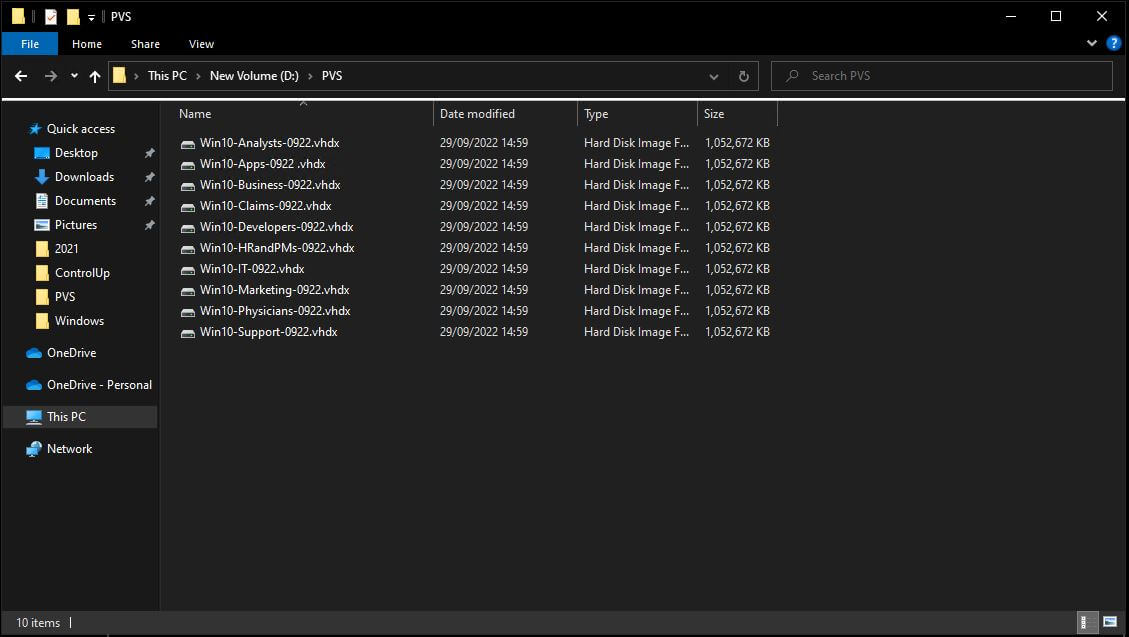
Task: Select the PVS folder in Quick access
Action: click(67, 297)
